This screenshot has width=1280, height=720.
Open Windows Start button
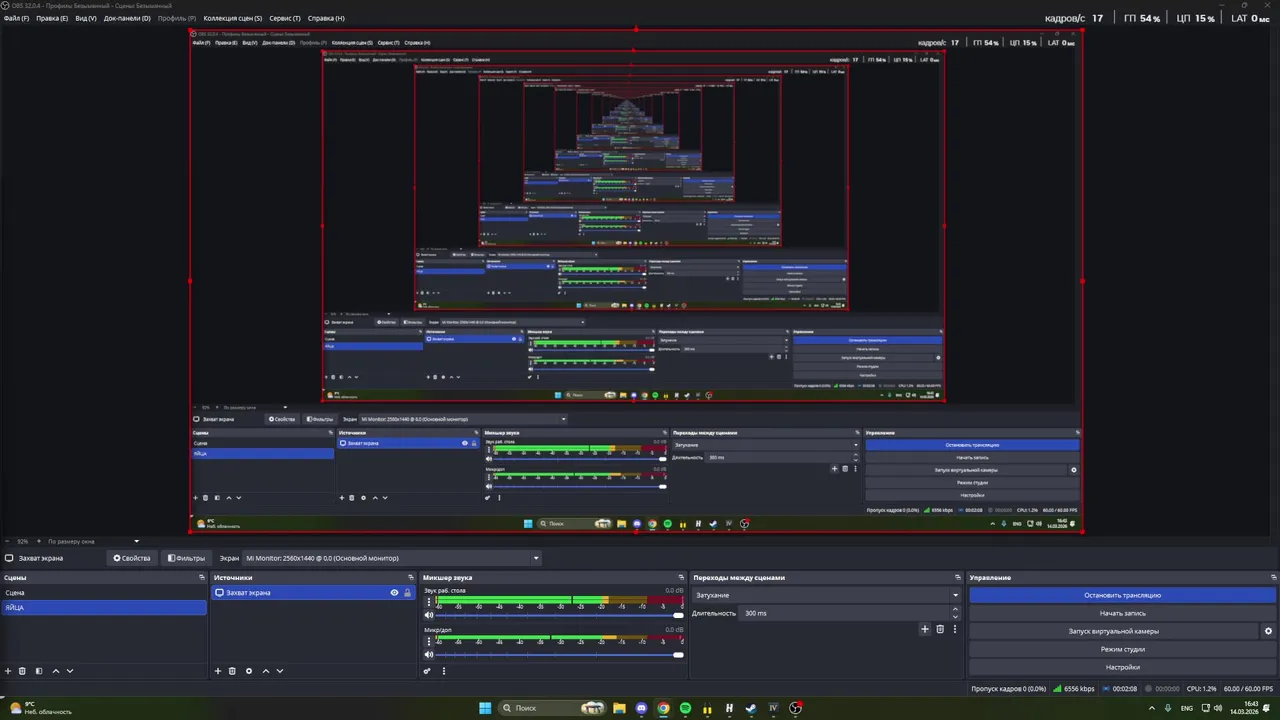[485, 708]
